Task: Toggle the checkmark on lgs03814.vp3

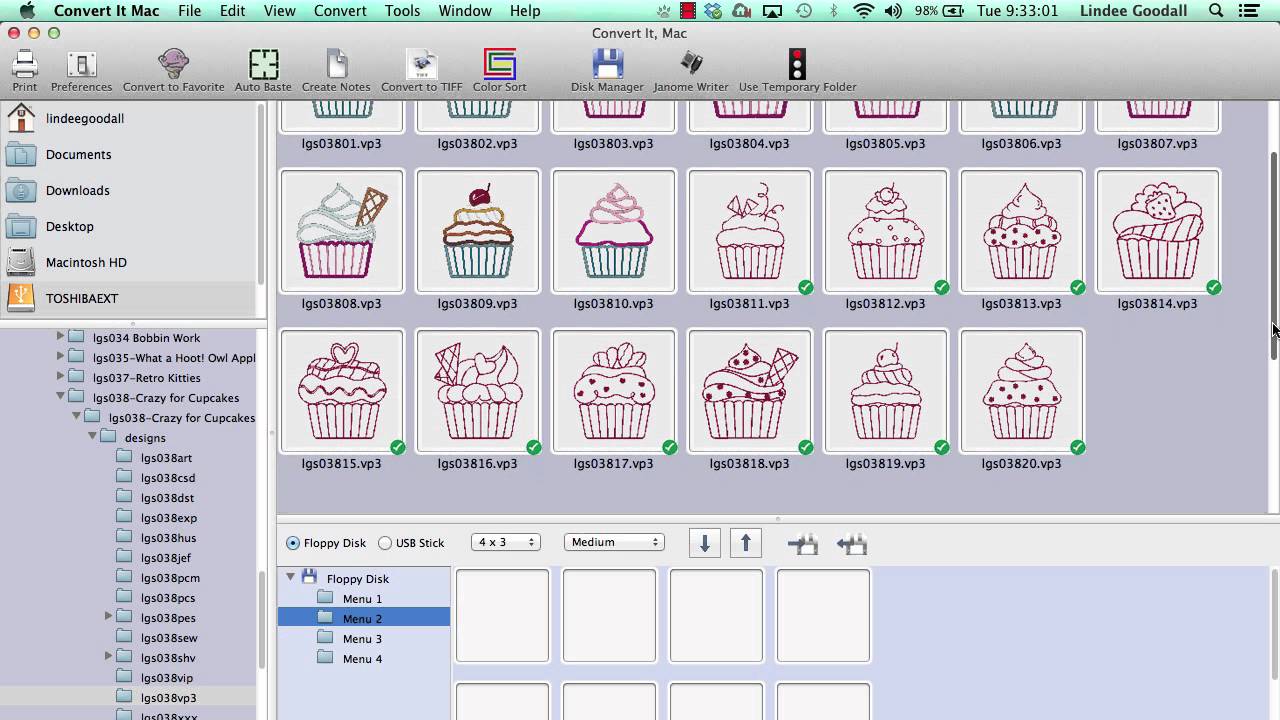Action: pos(1214,287)
